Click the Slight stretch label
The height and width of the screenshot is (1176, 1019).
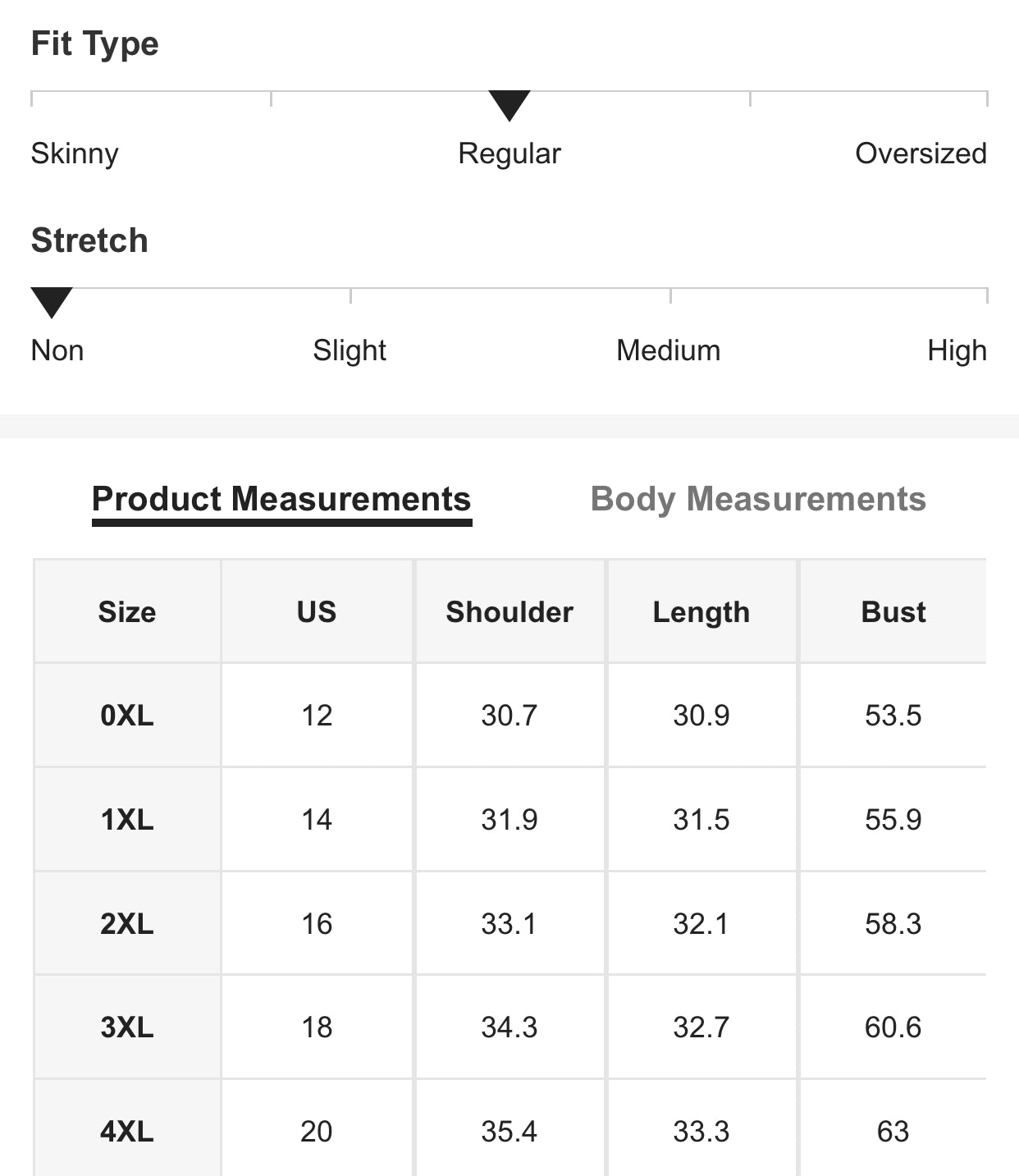click(350, 350)
